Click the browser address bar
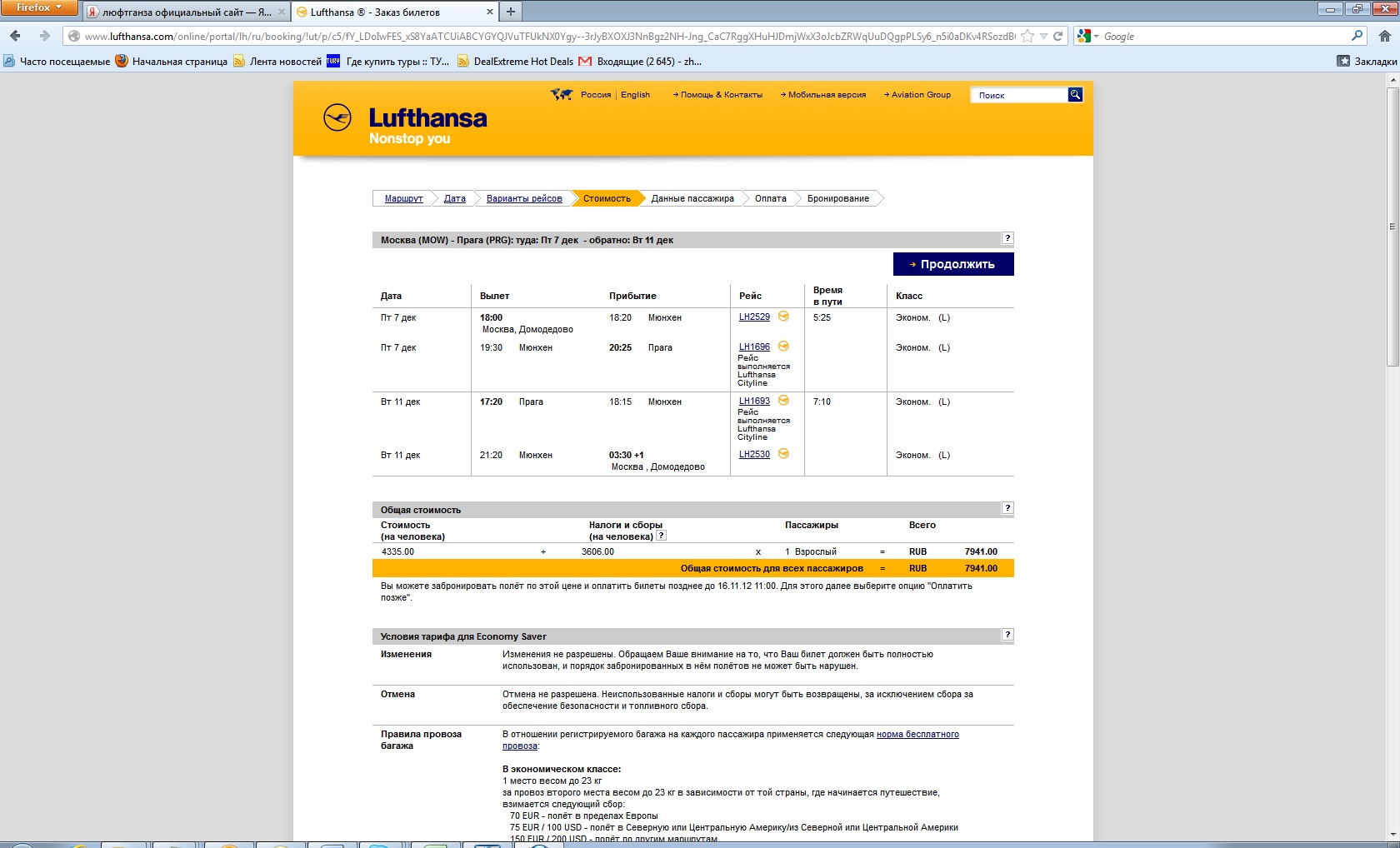This screenshot has width=1400, height=848. (x=550, y=36)
